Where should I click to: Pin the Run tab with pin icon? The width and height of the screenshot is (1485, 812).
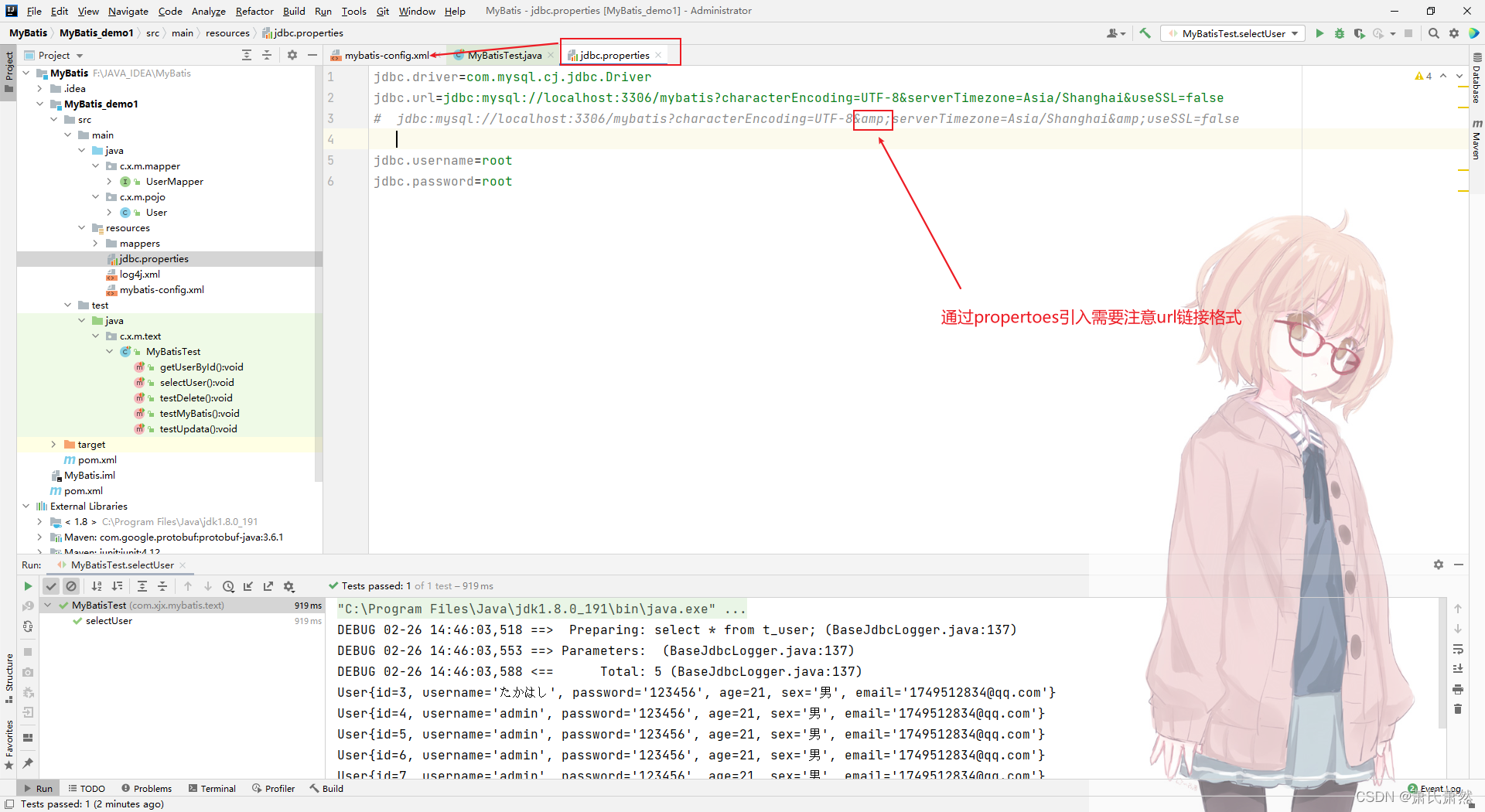[28, 763]
